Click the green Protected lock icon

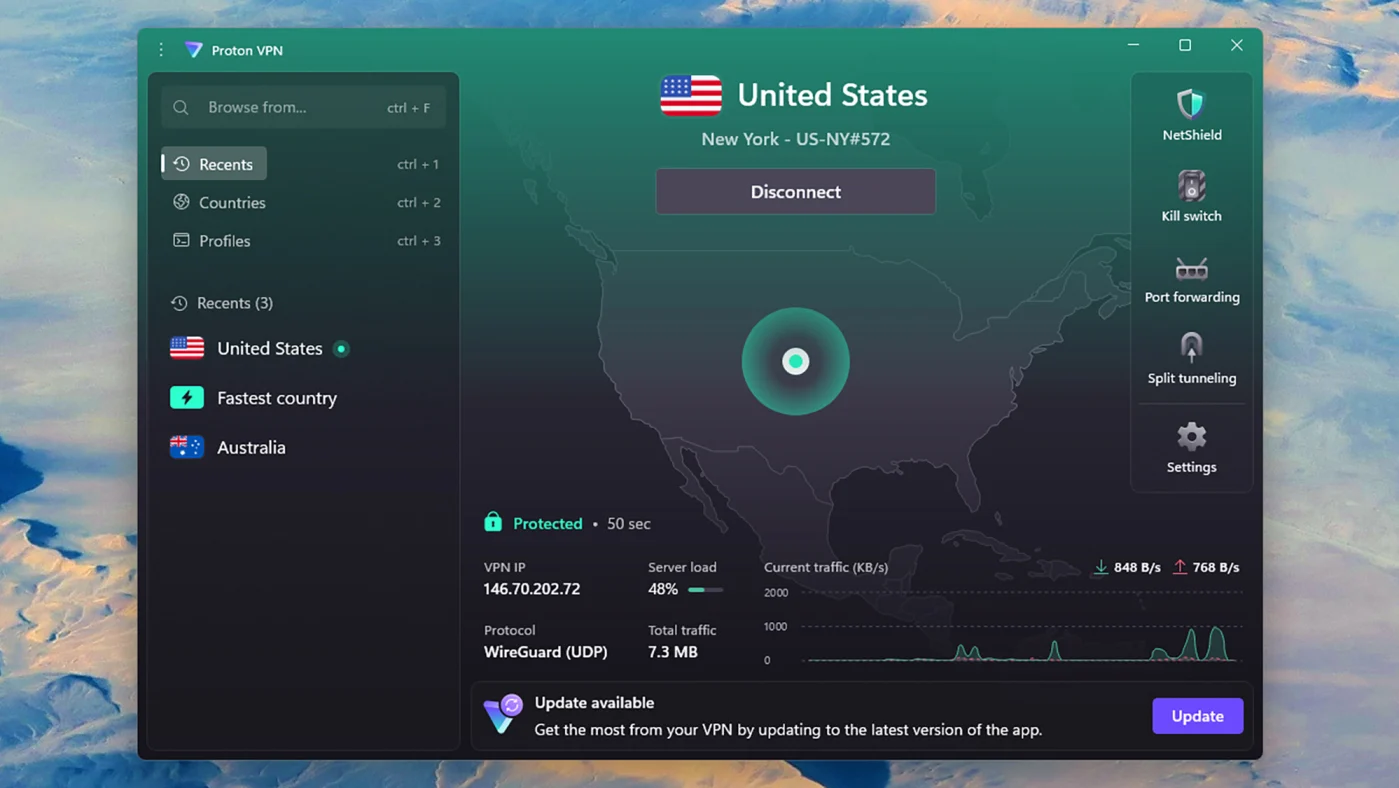pyautogui.click(x=493, y=522)
